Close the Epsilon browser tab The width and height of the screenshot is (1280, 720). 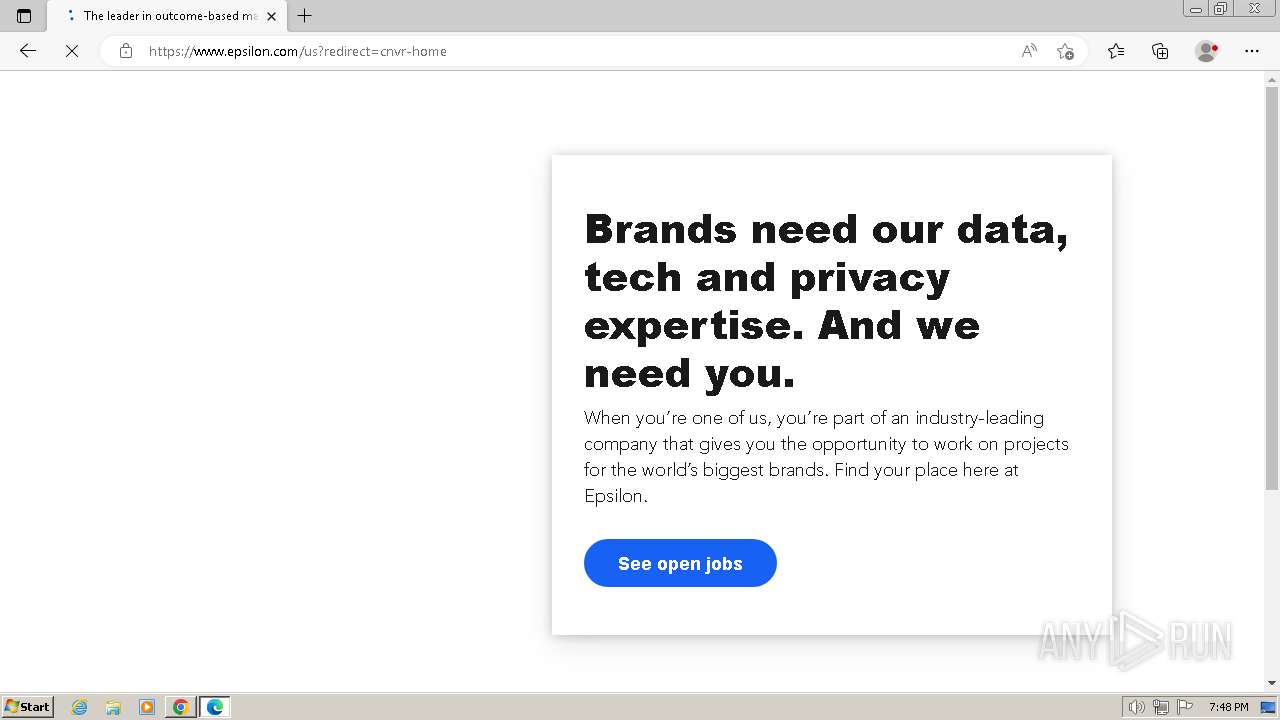[271, 16]
